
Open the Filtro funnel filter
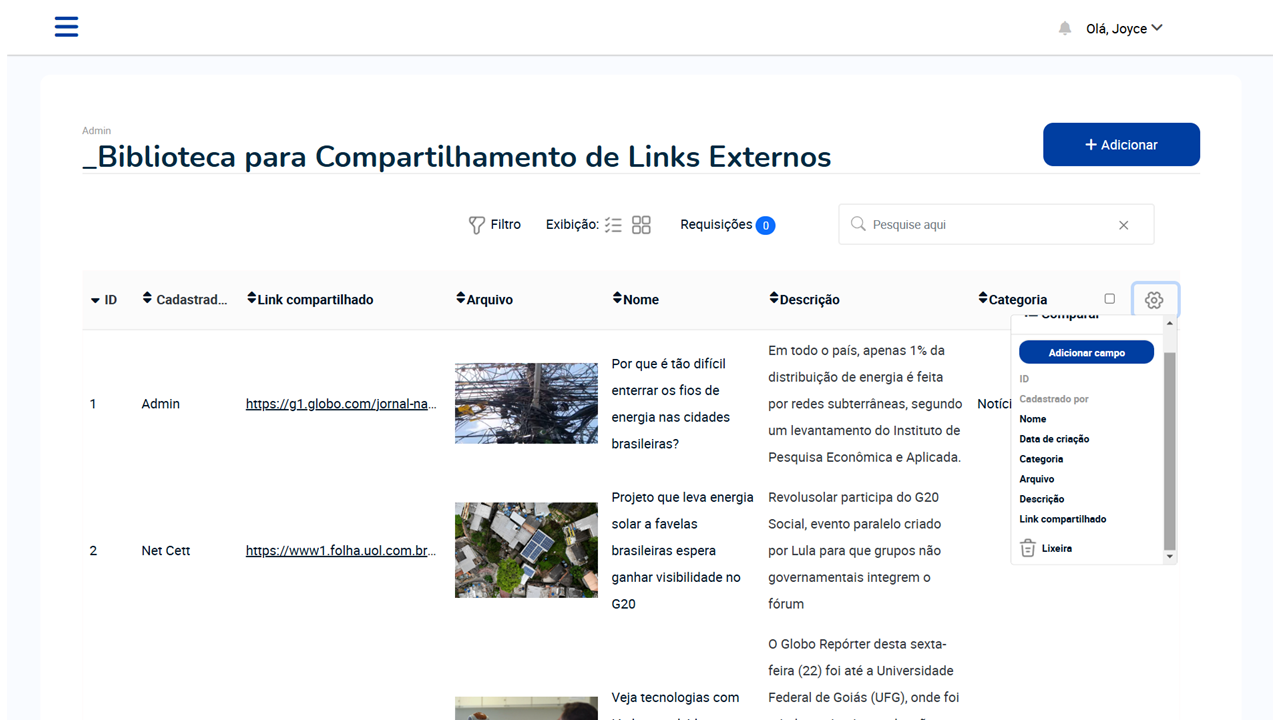[x=495, y=225]
